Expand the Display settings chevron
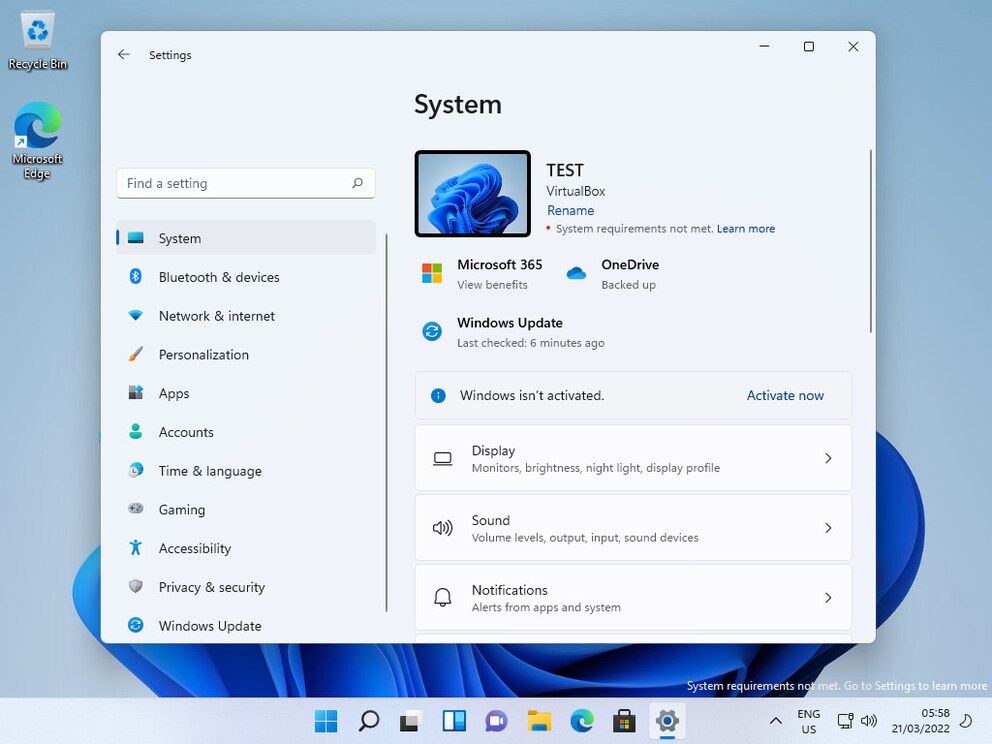This screenshot has height=744, width=992. 828,458
